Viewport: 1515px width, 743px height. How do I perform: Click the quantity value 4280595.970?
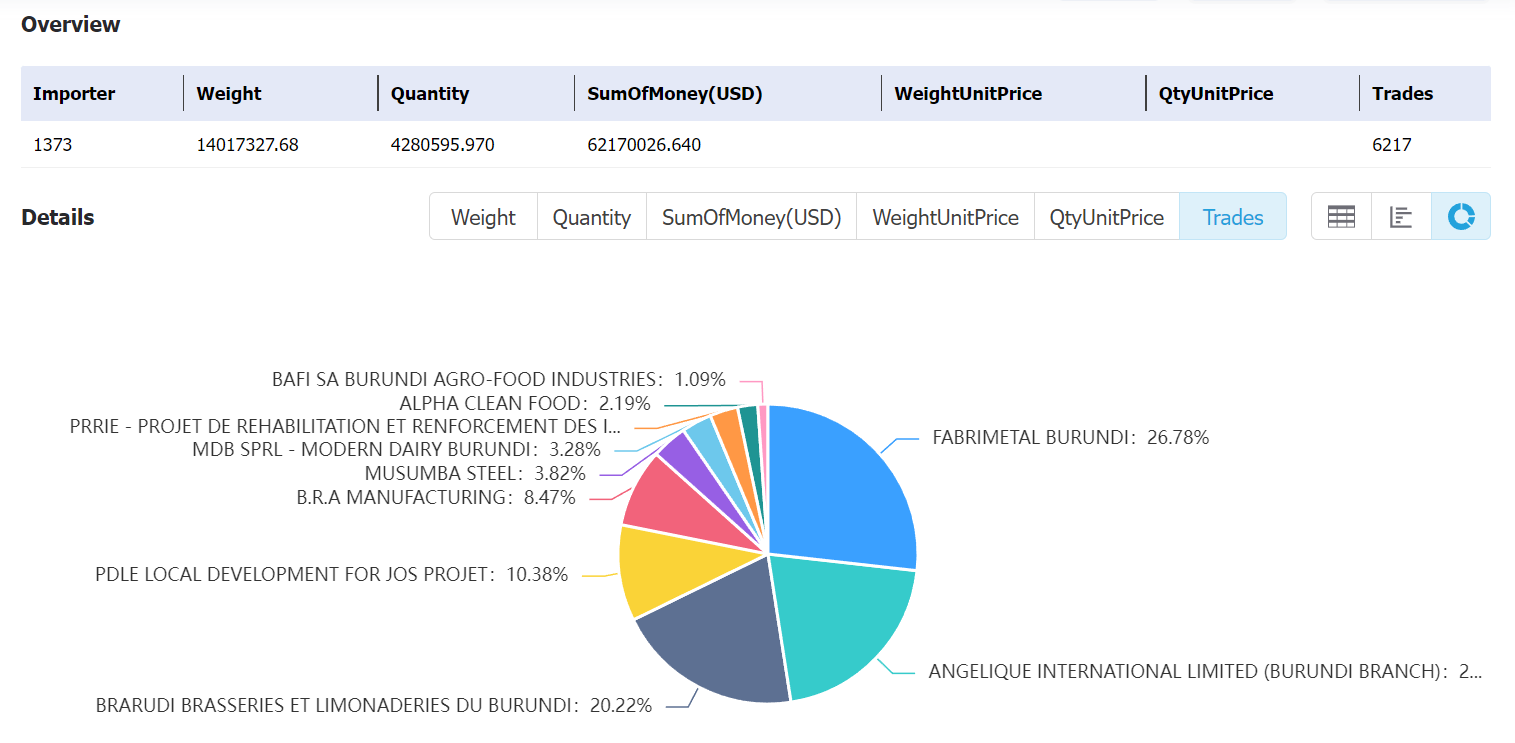(443, 145)
